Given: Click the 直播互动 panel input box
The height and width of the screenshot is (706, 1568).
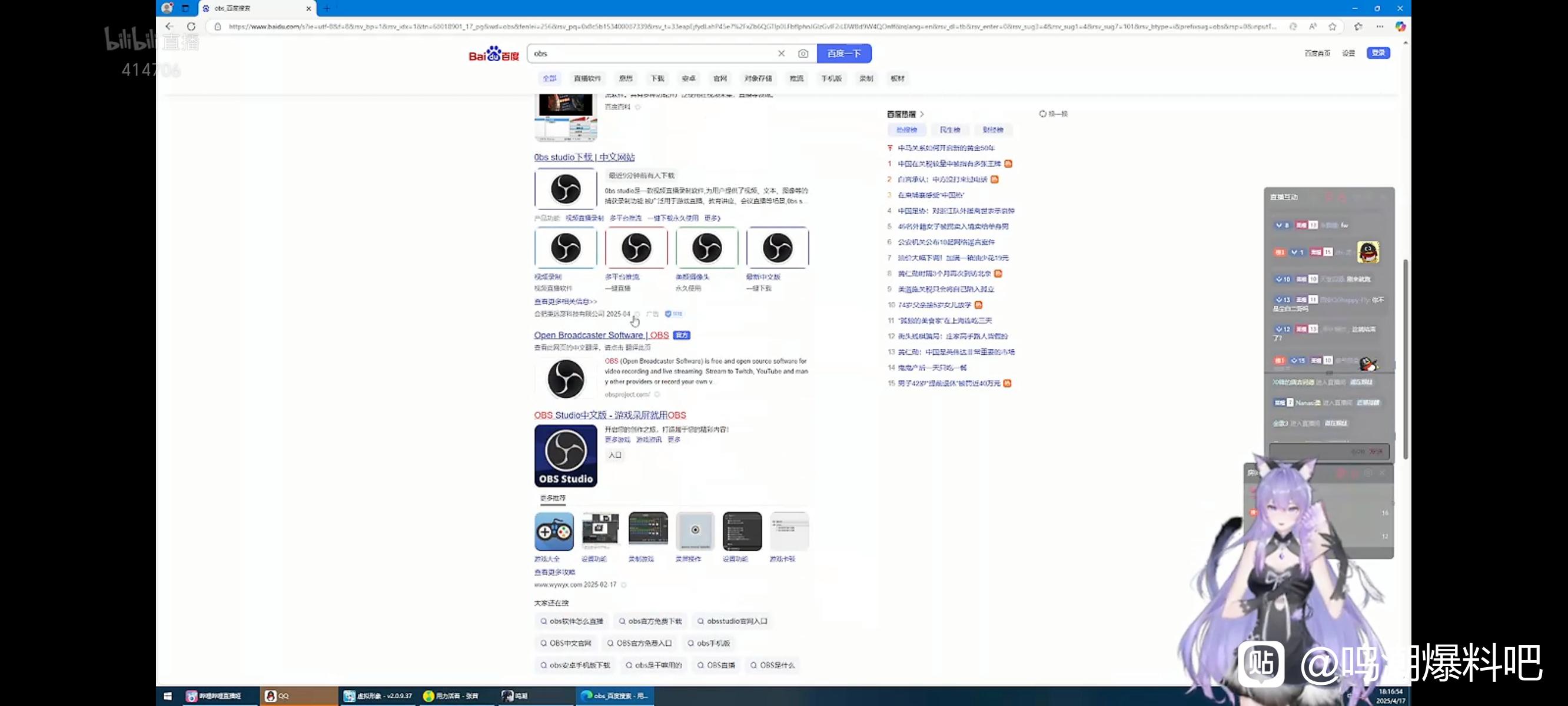Looking at the screenshot, I should tap(1330, 451).
